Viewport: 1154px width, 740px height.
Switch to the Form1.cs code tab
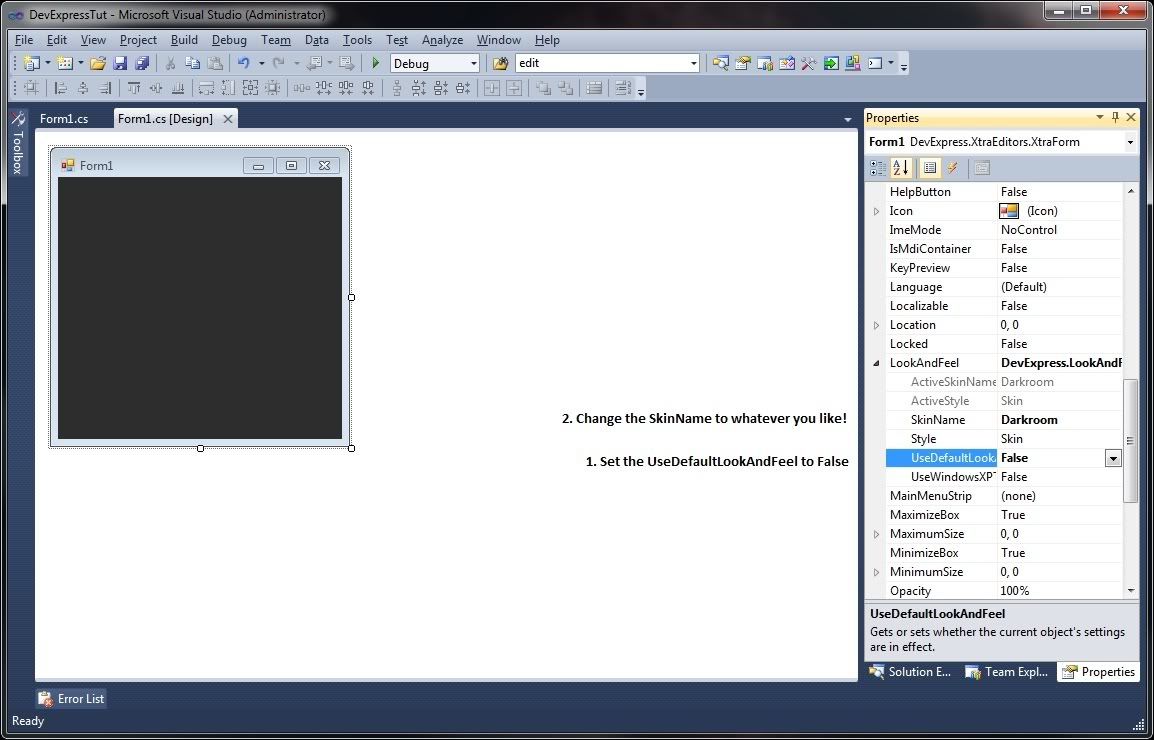pos(64,119)
